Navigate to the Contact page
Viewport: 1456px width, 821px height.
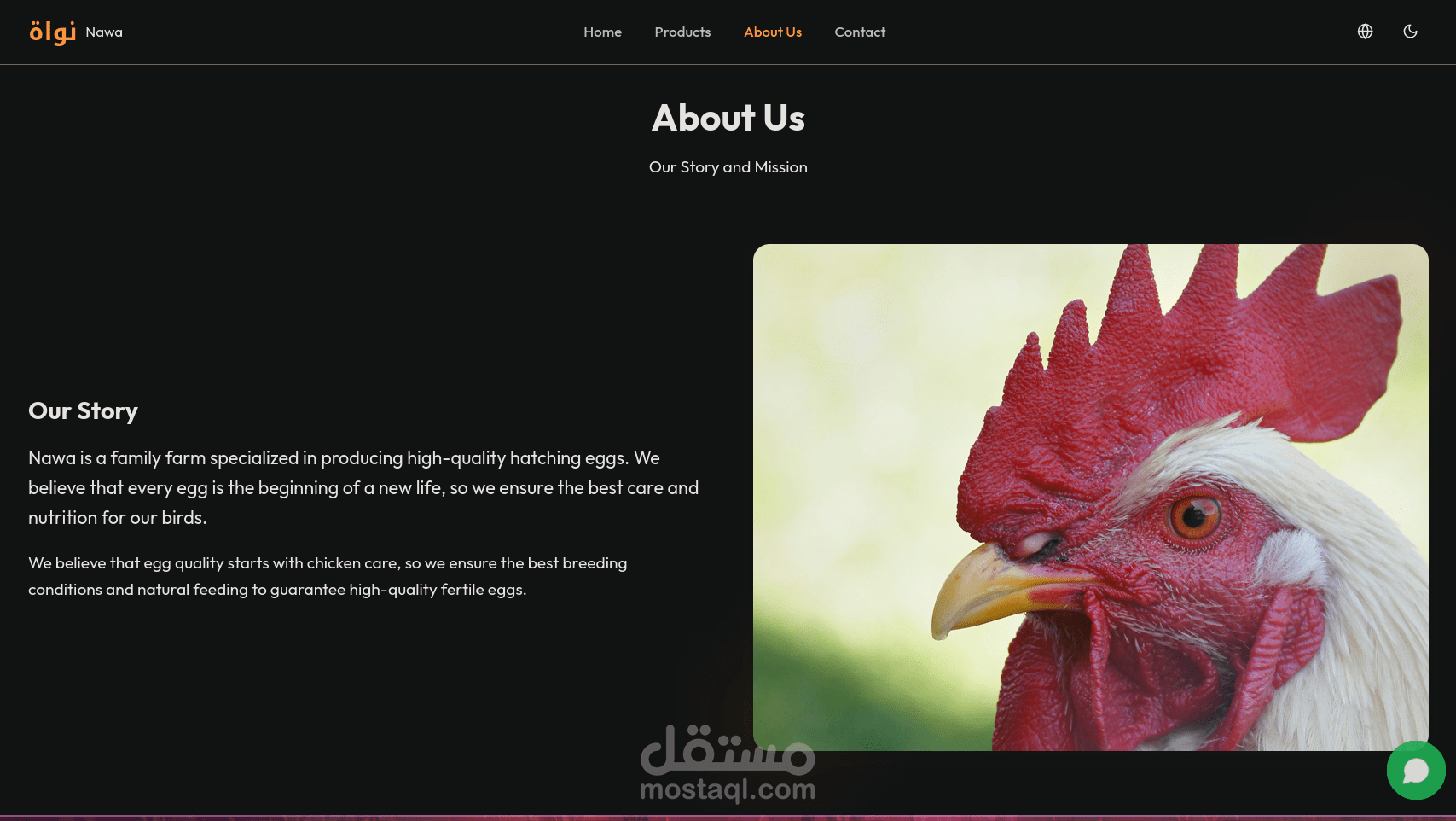point(860,32)
